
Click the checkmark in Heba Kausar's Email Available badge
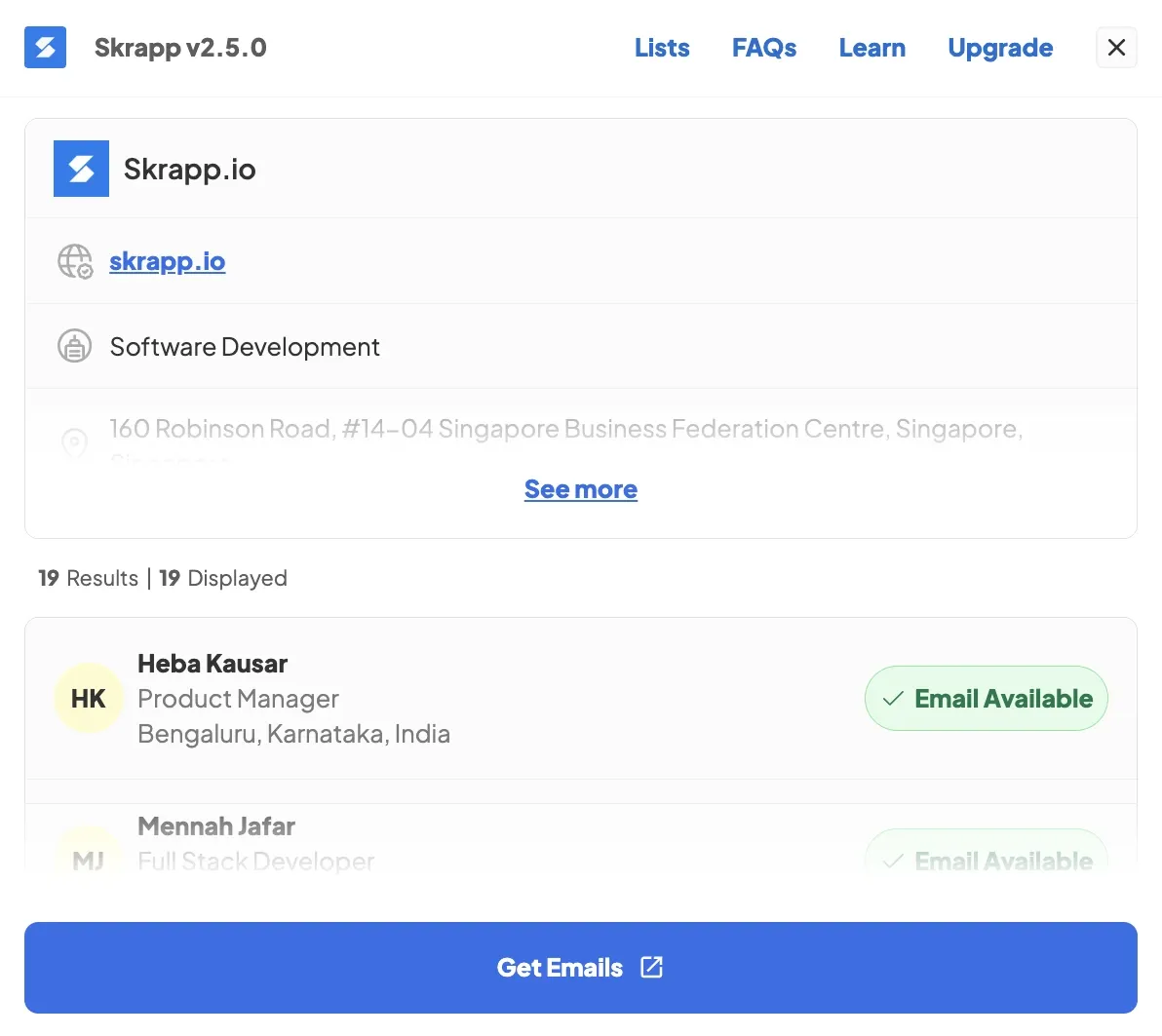coord(890,698)
